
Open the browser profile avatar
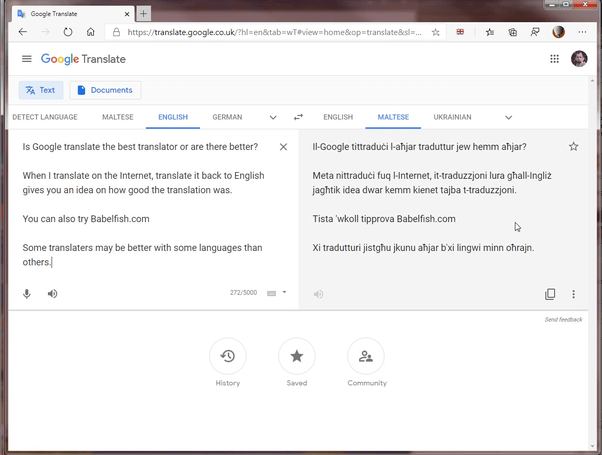coord(559,32)
